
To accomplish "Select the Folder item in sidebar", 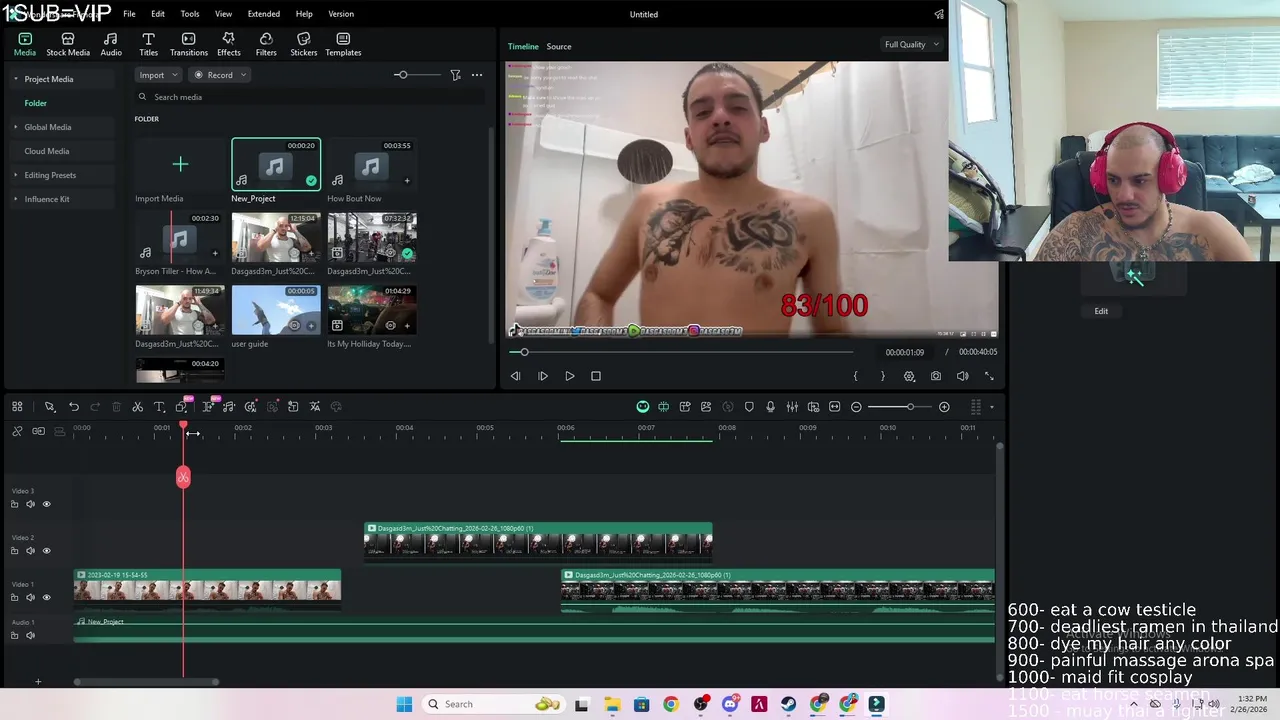I will click(x=35, y=103).
